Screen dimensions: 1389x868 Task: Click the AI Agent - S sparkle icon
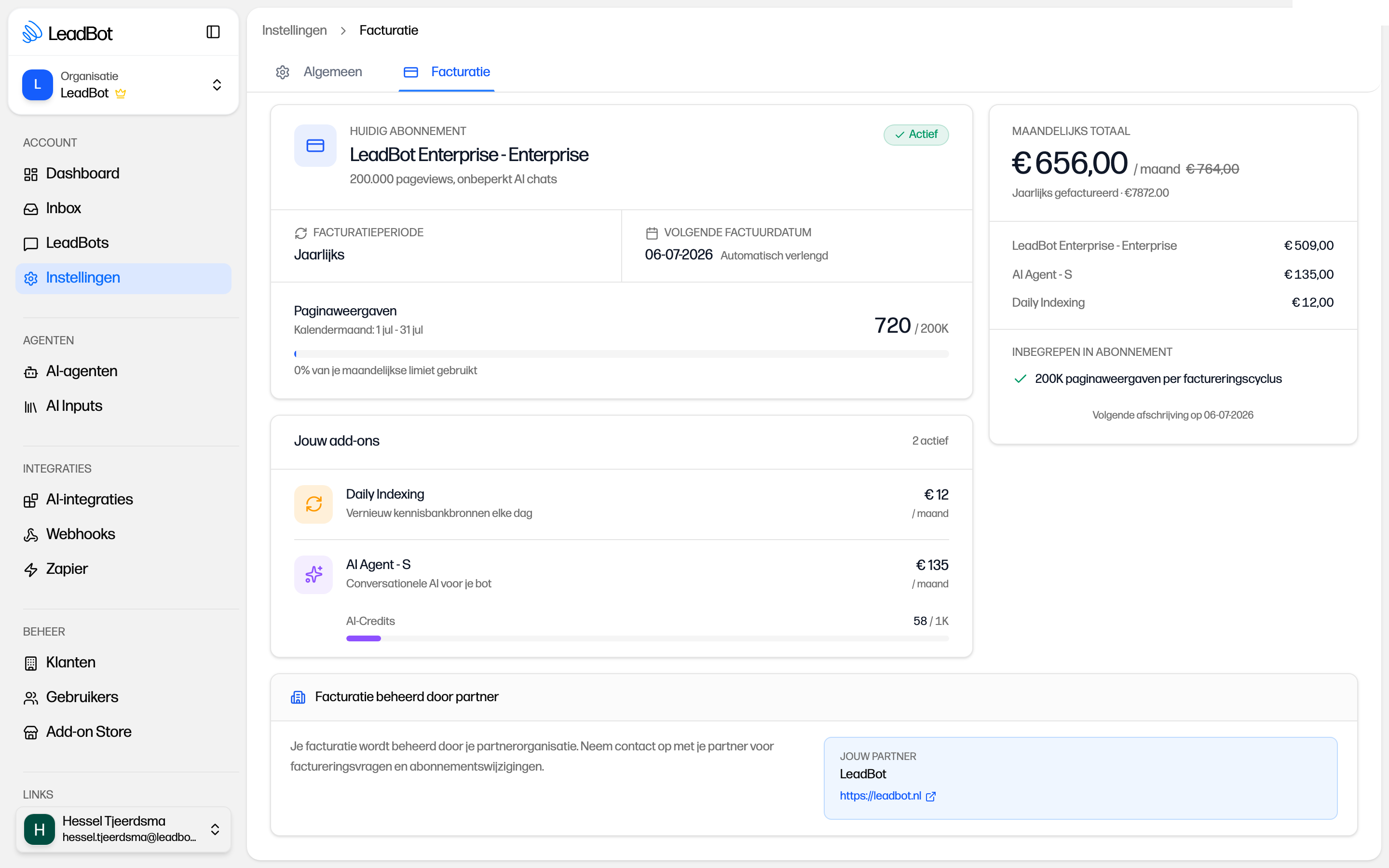[x=313, y=575]
